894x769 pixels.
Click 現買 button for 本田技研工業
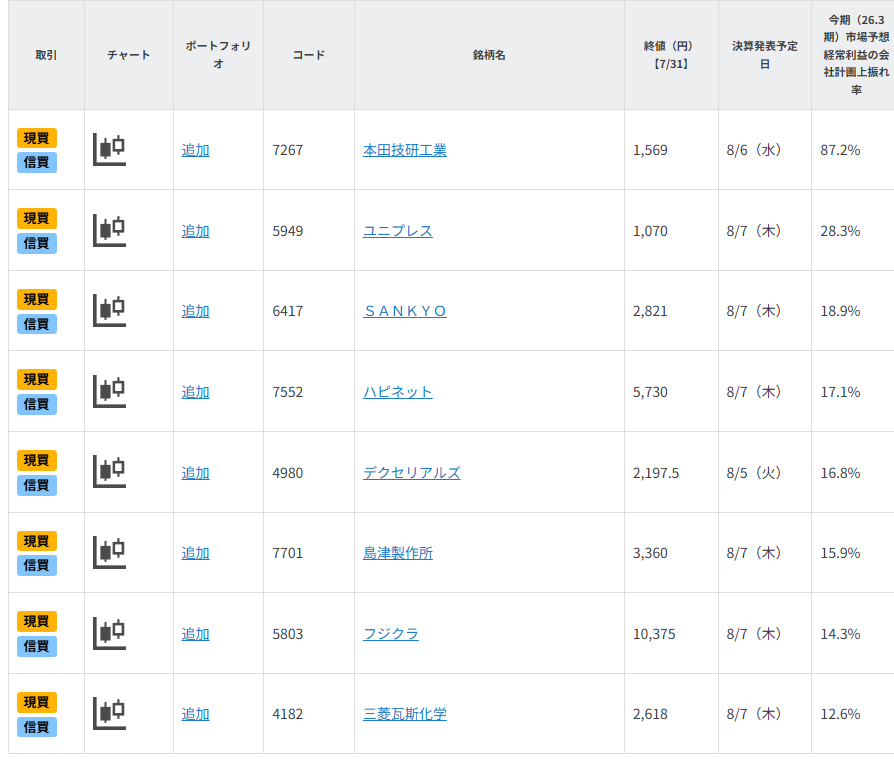tap(36, 138)
